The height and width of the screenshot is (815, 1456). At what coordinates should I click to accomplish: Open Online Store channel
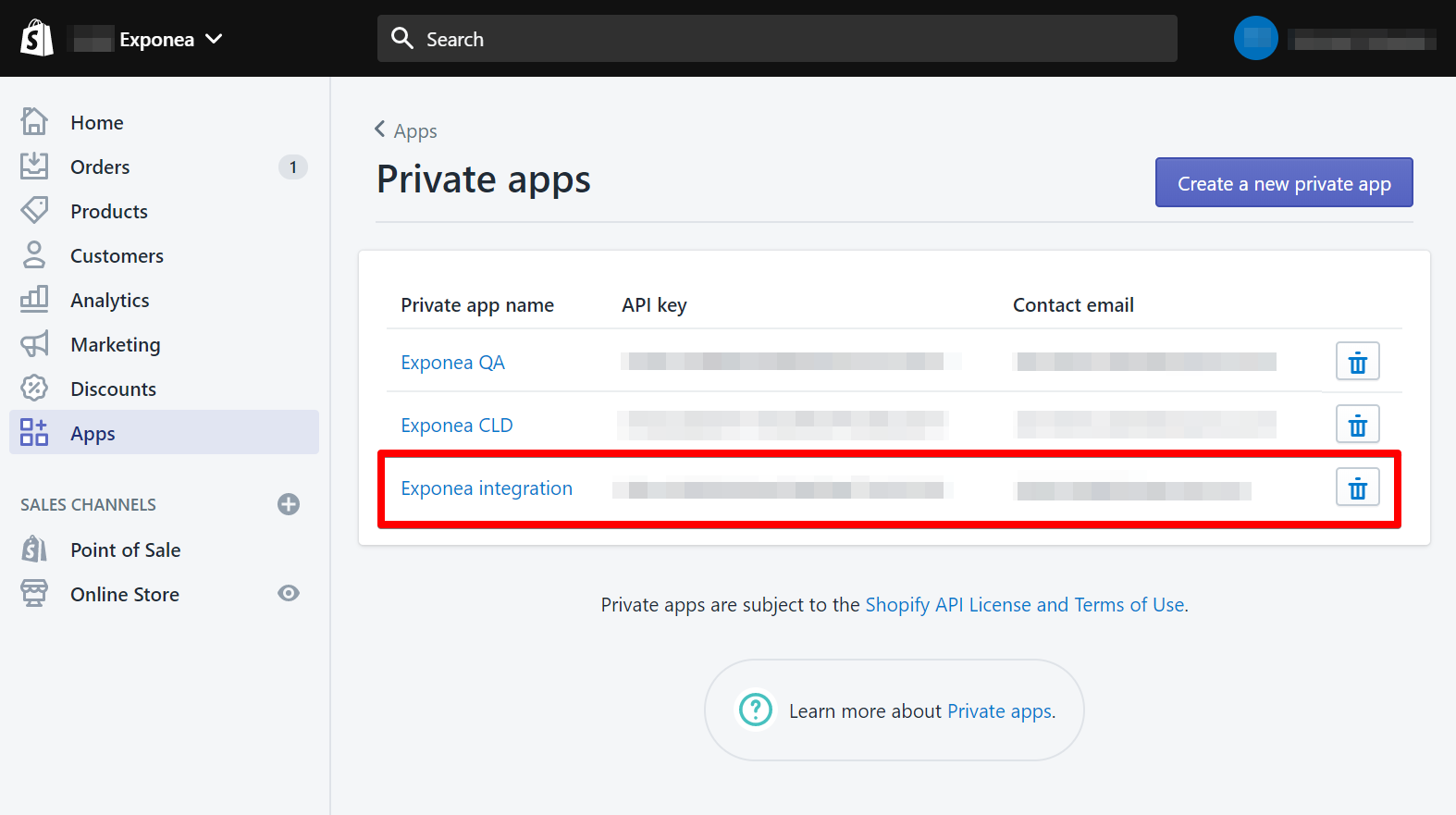click(125, 594)
